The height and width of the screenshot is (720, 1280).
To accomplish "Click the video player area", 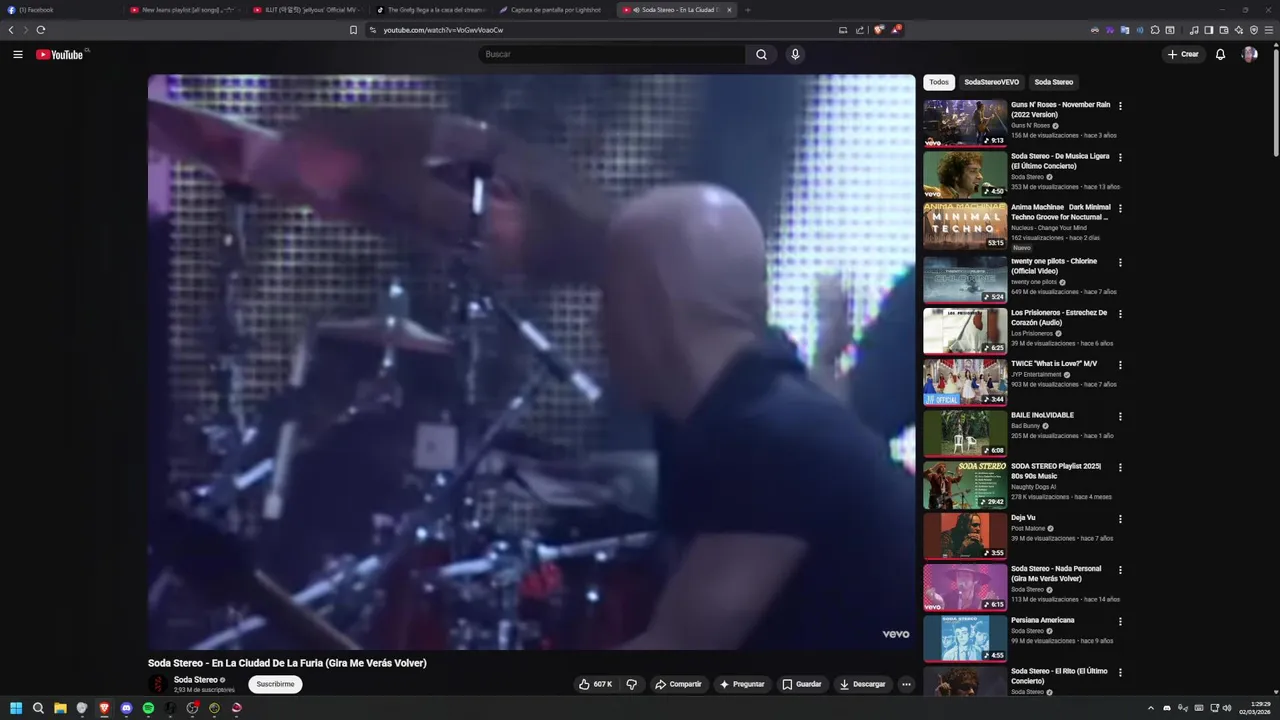I will (531, 362).
